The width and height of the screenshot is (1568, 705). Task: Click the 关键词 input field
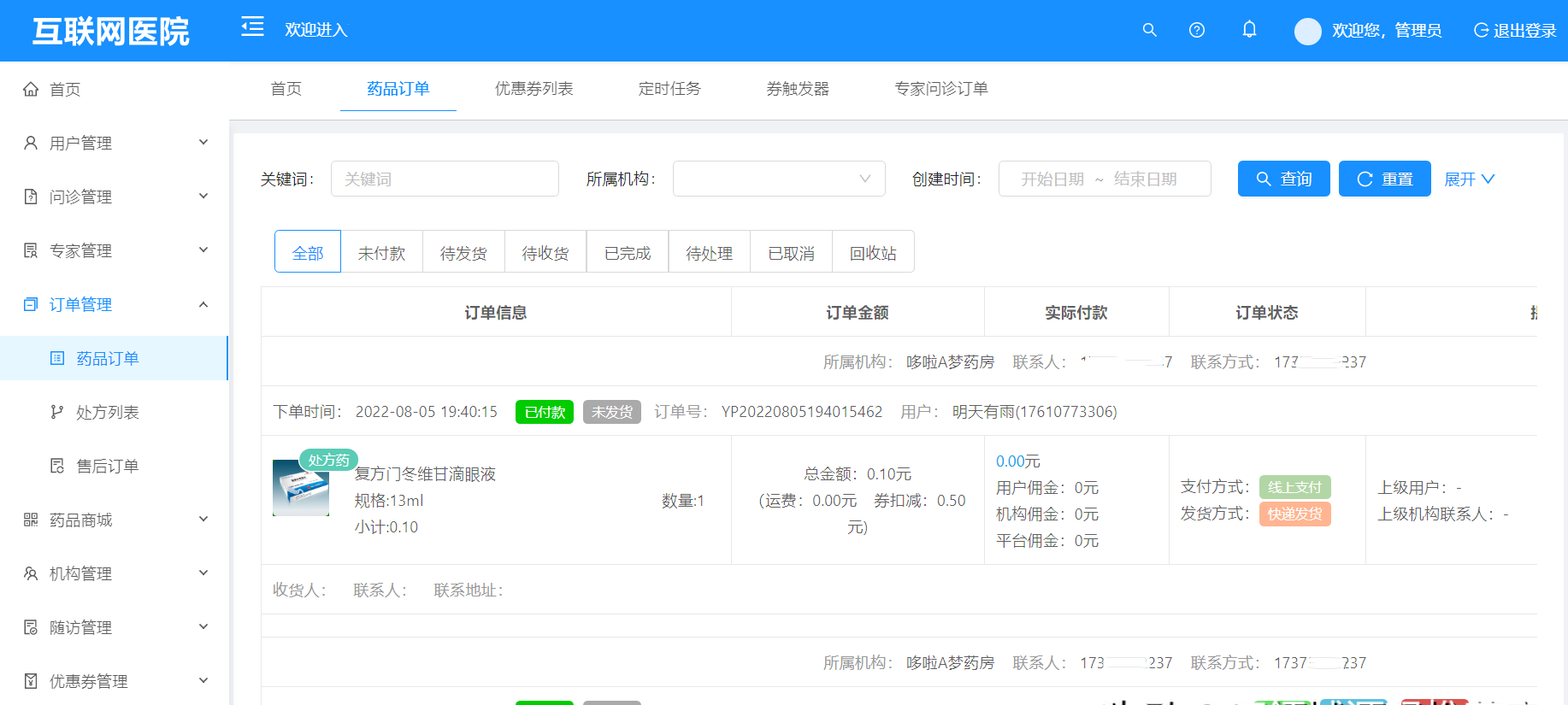(445, 179)
